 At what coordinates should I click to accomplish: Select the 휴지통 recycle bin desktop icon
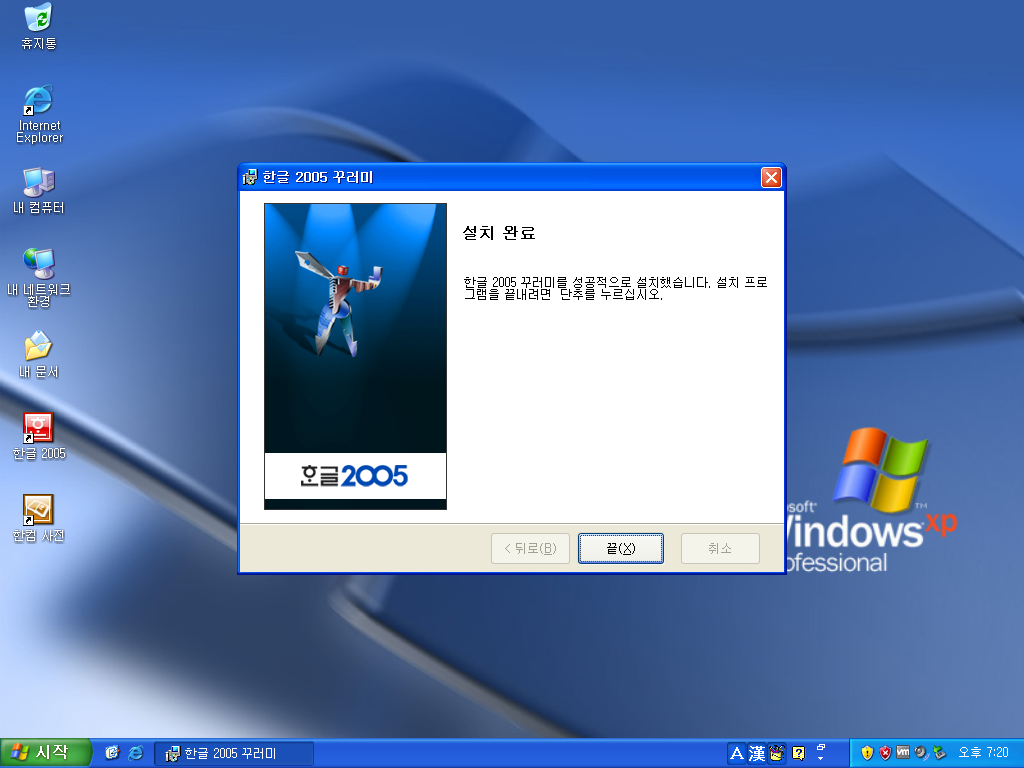[39, 27]
